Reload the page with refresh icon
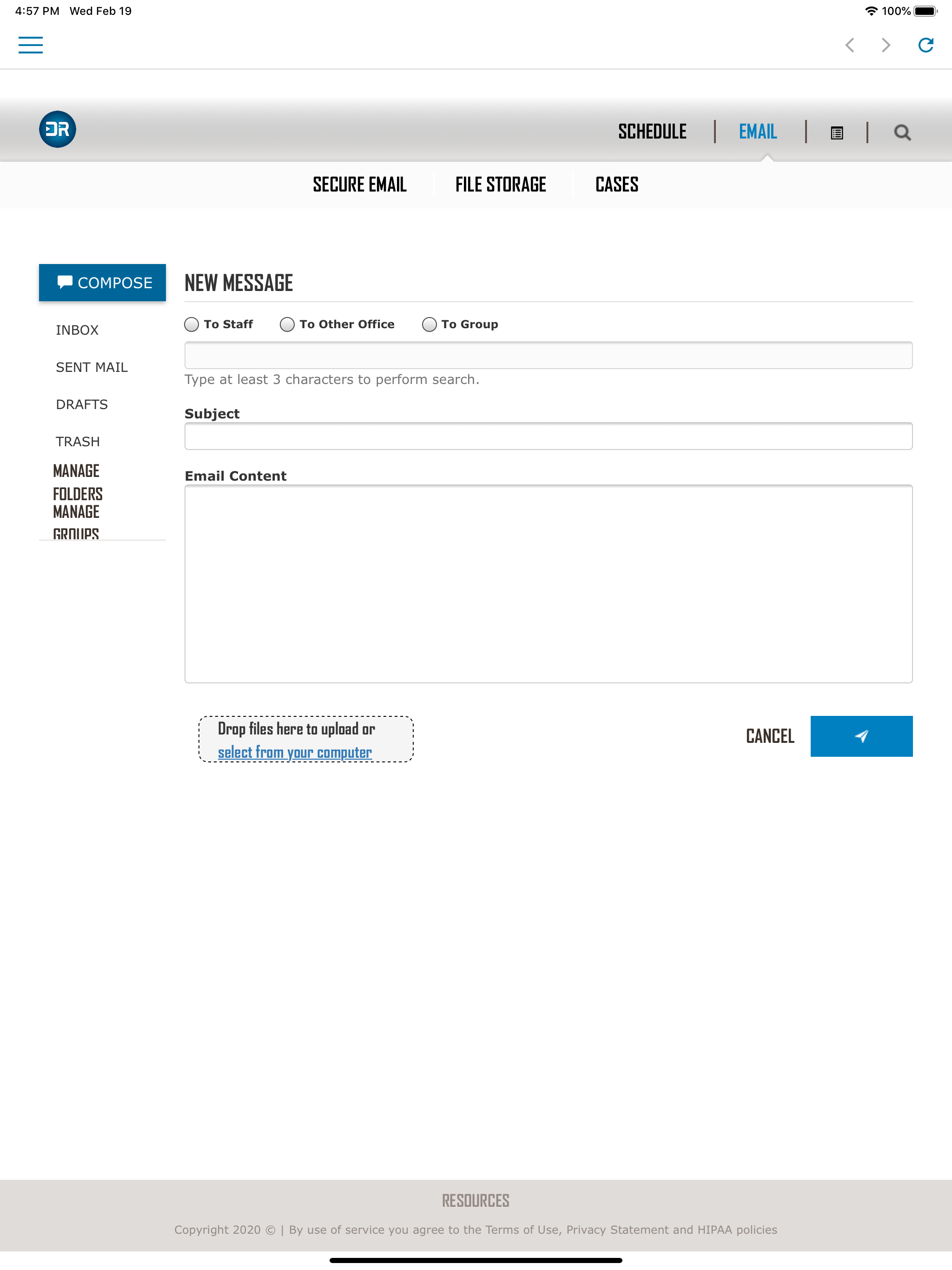Screen dimensions: 952x1270 pos(926,45)
